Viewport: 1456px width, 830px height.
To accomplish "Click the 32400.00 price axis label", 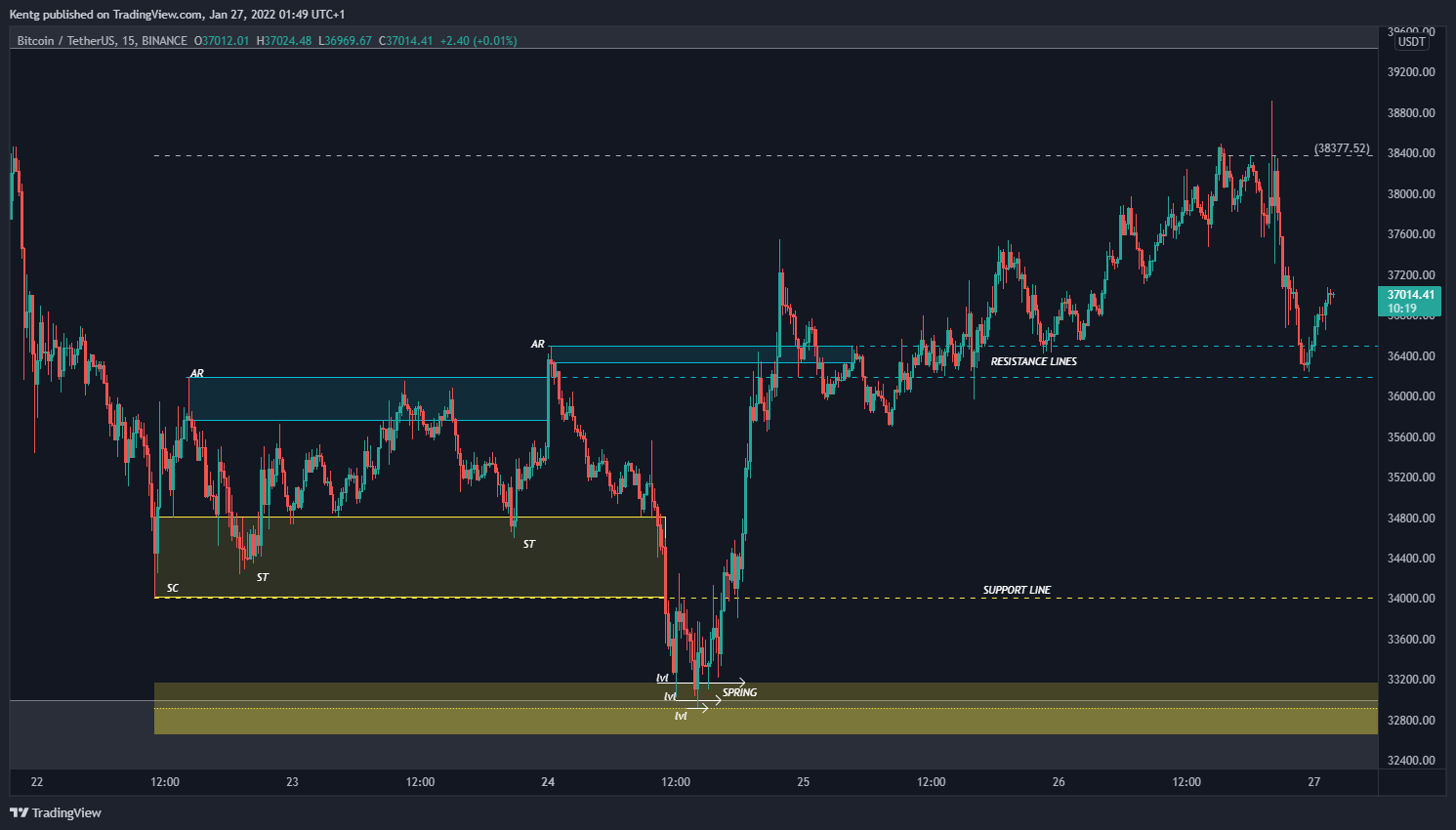I will (1411, 761).
